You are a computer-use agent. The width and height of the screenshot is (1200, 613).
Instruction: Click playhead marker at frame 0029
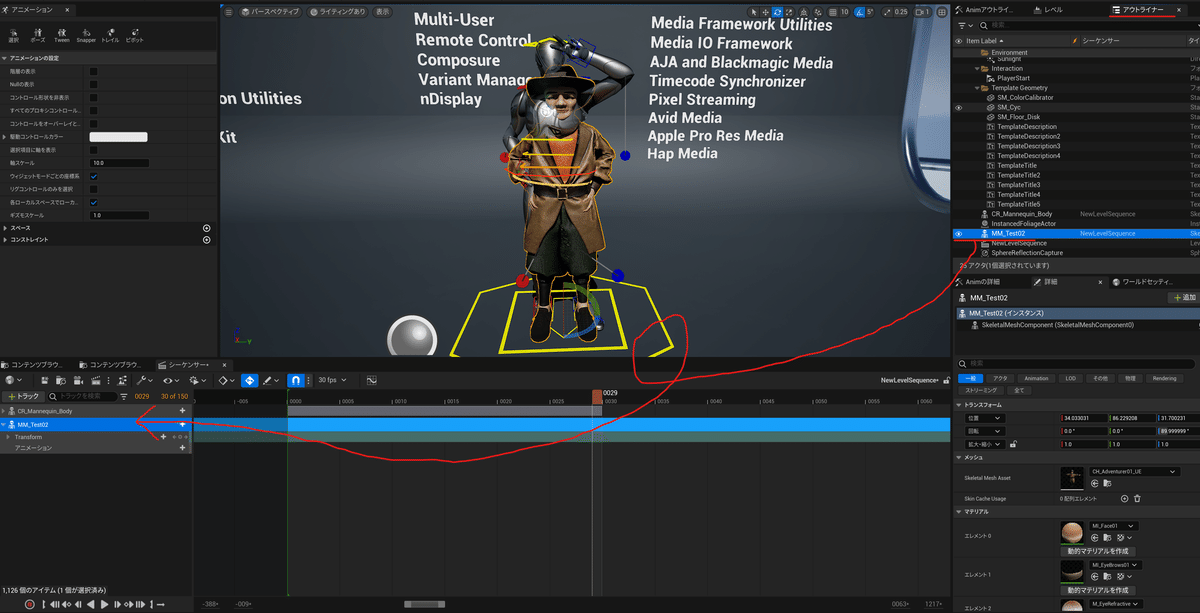tap(597, 397)
